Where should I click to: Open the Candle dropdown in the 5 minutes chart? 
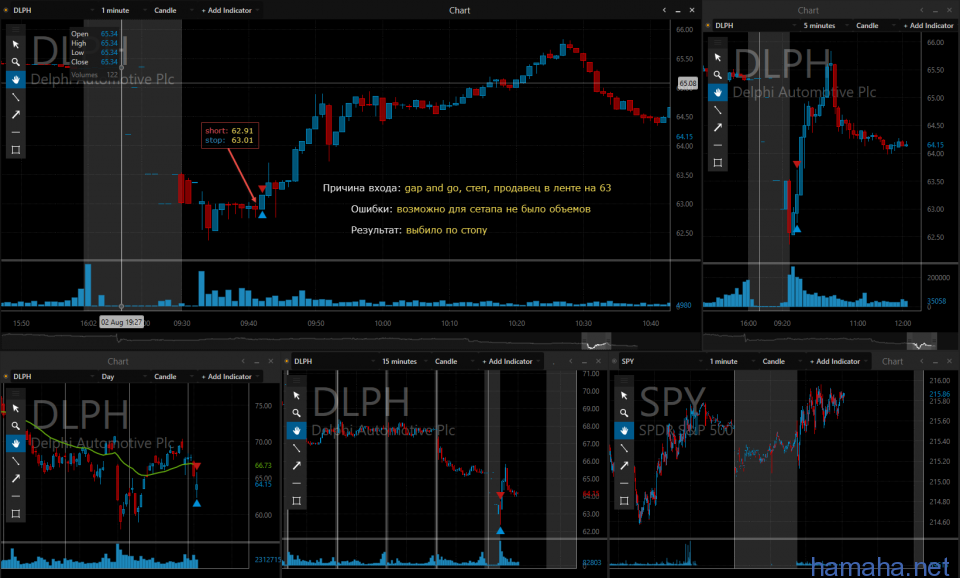pos(867,26)
